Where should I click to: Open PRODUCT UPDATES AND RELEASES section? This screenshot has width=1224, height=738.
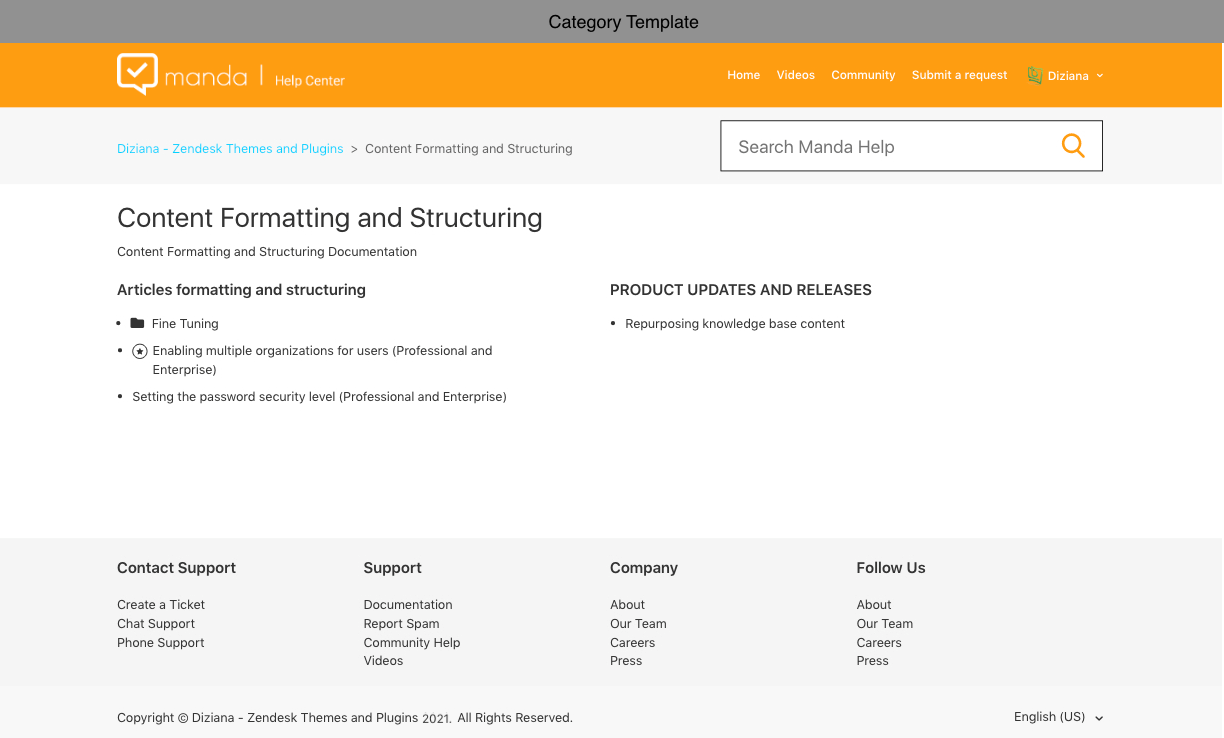point(741,290)
